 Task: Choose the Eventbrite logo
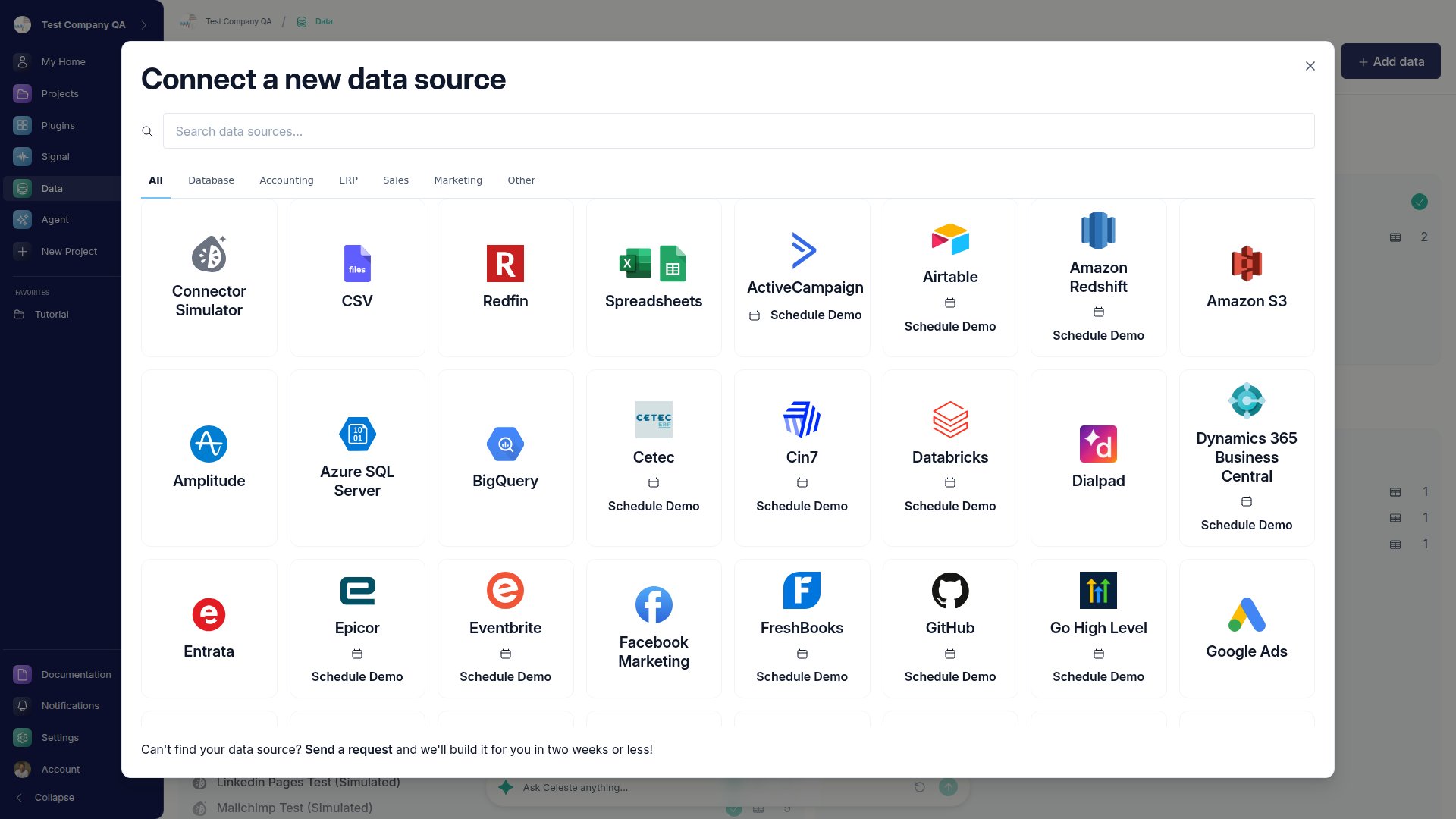(505, 590)
